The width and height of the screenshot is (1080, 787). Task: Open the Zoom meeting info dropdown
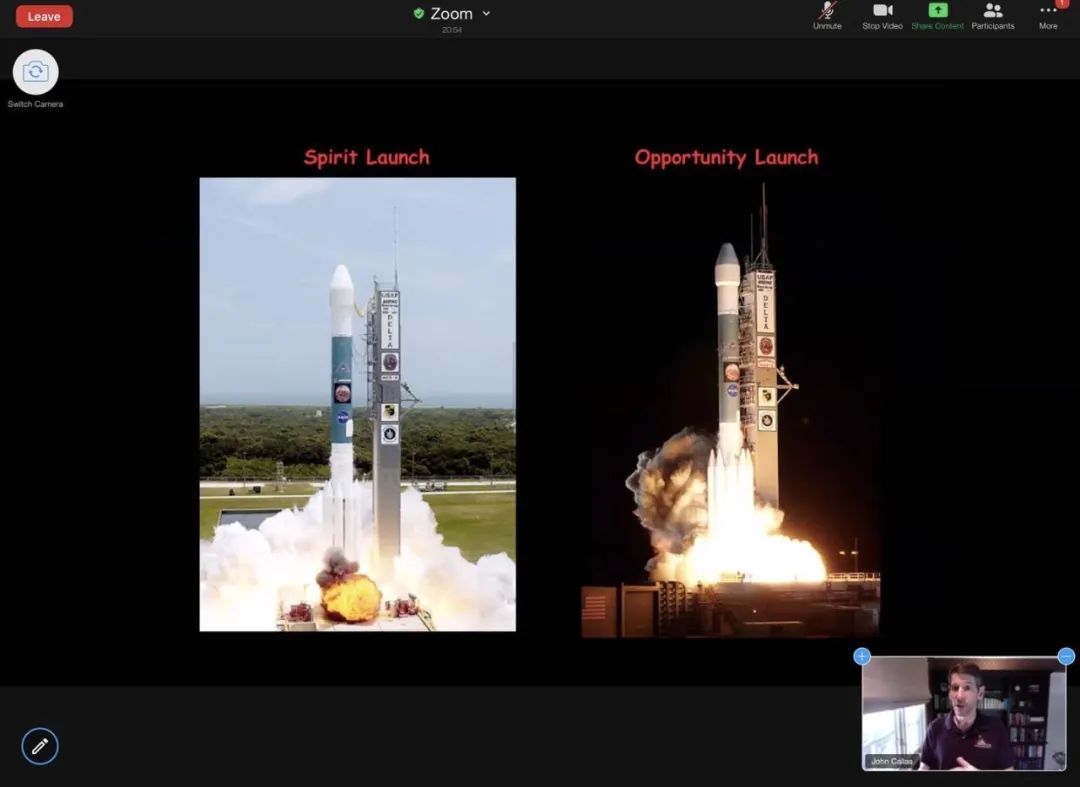(x=486, y=13)
